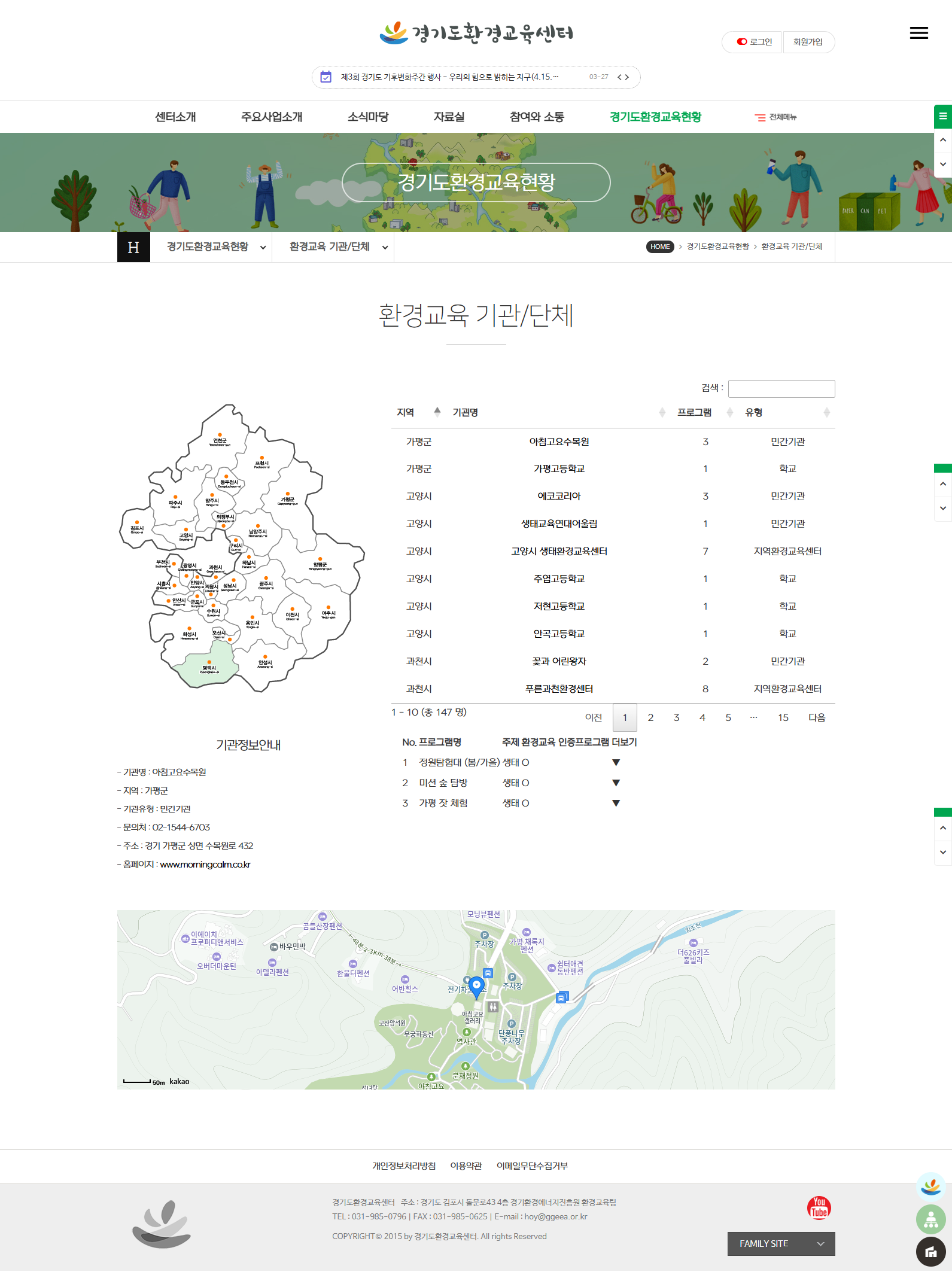Open the 자료실 menu
The image size is (952, 1275).
click(x=449, y=117)
